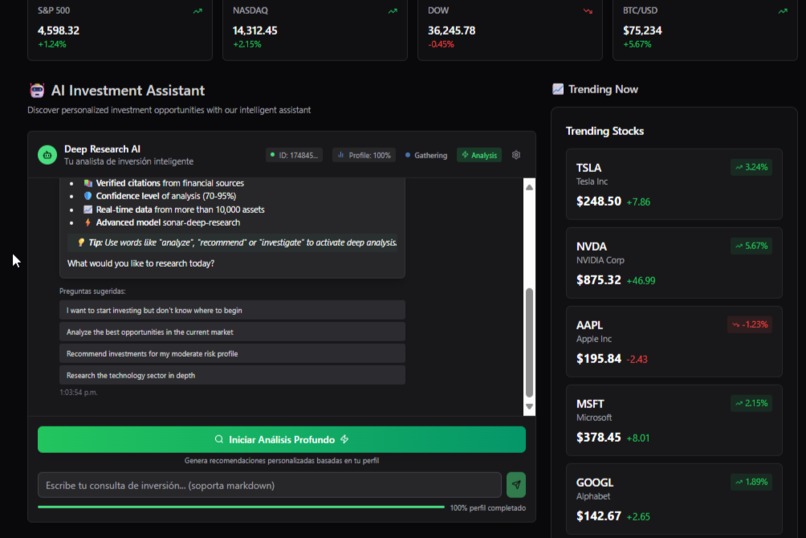
Task: Click "Genera recomendaciones personalizadas basadas en tu perfil"
Action: click(x=282, y=460)
